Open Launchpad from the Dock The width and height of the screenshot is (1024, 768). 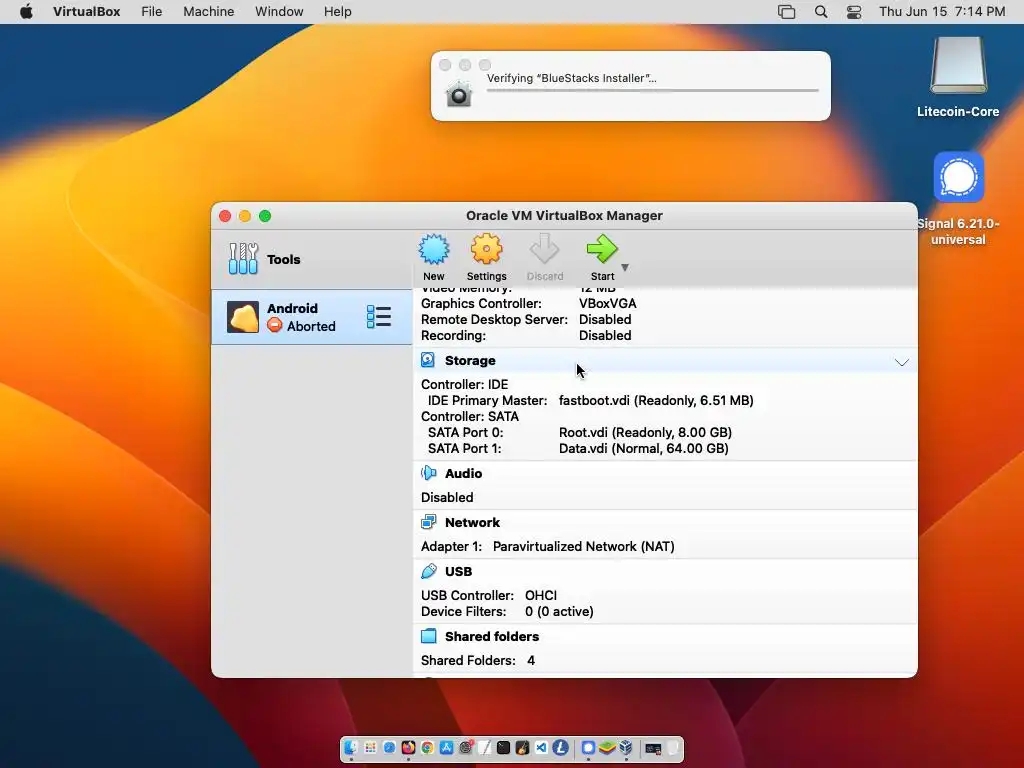(370, 748)
